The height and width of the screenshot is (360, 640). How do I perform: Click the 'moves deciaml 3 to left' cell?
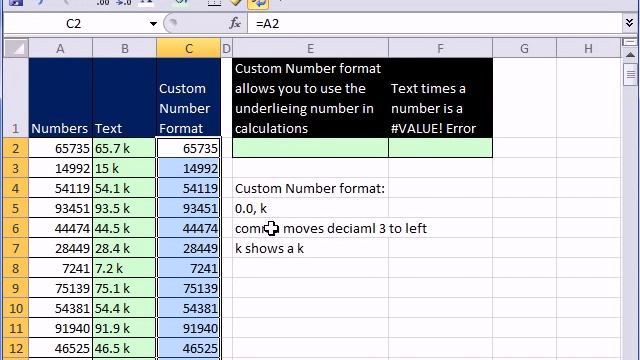click(310, 228)
